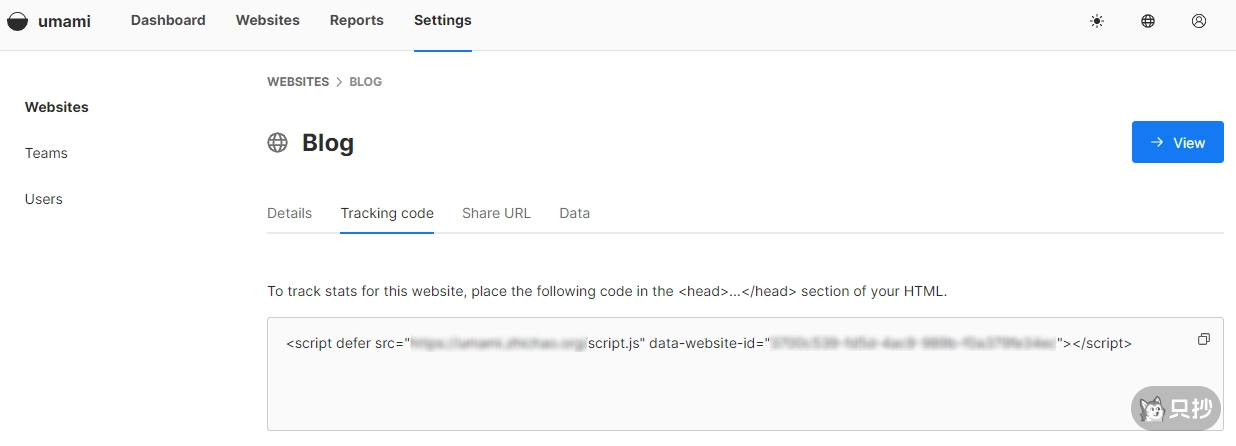Open the language selector globe icon
1236x446 pixels.
pyautogui.click(x=1148, y=21)
